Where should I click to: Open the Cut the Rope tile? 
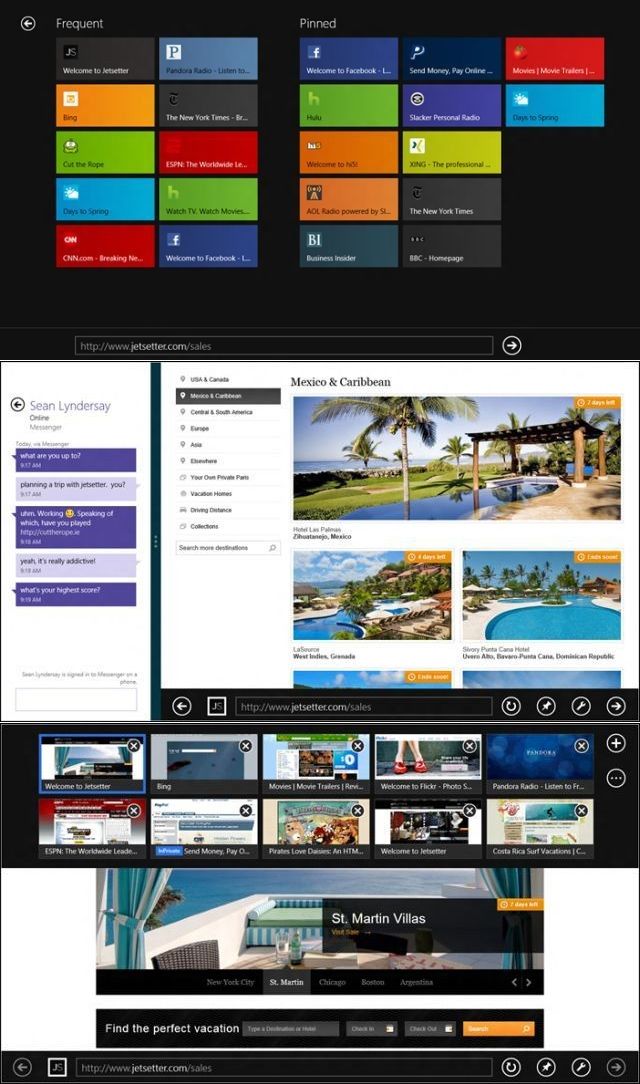point(105,153)
